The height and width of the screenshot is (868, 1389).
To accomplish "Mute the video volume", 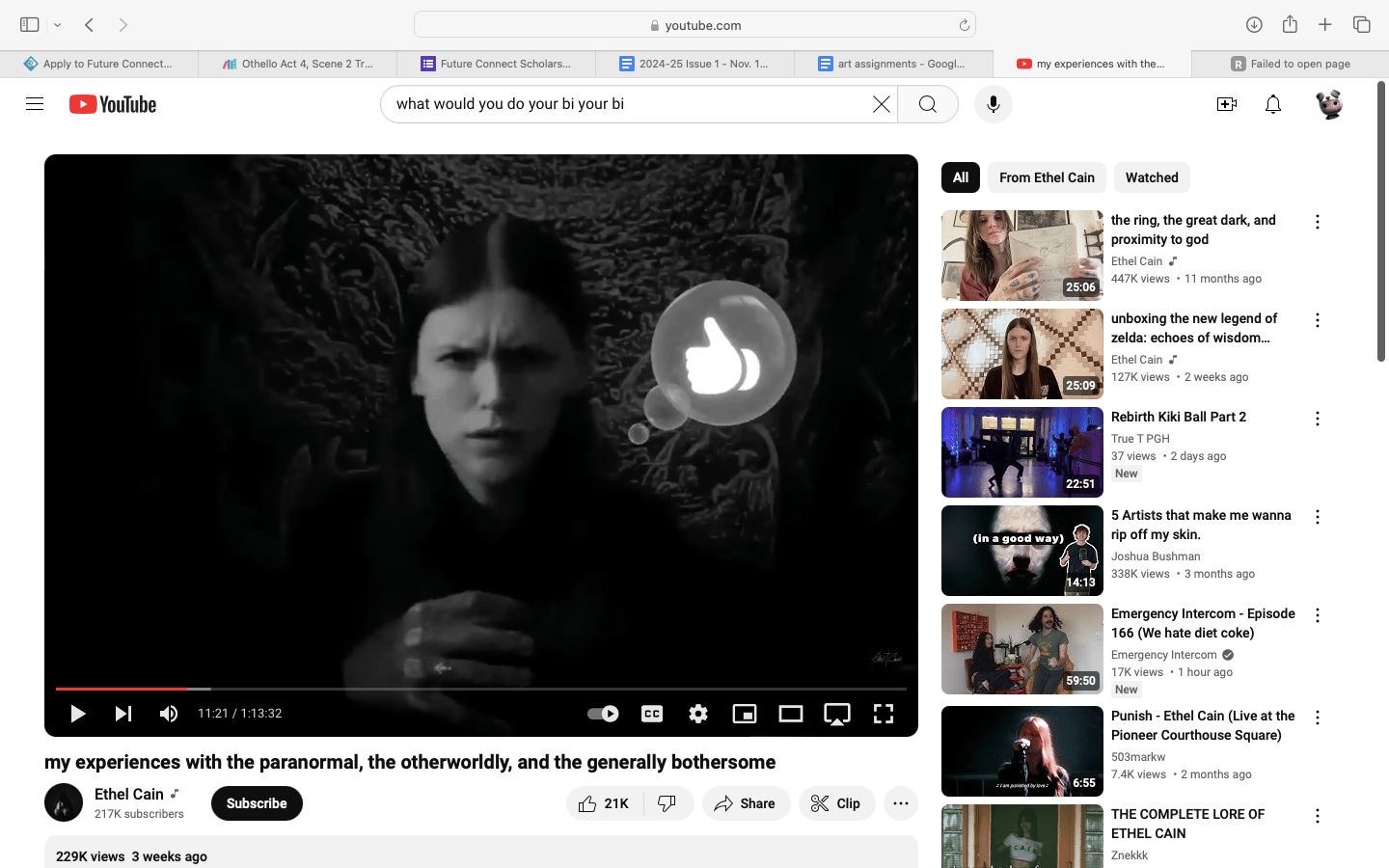I will coord(169,714).
